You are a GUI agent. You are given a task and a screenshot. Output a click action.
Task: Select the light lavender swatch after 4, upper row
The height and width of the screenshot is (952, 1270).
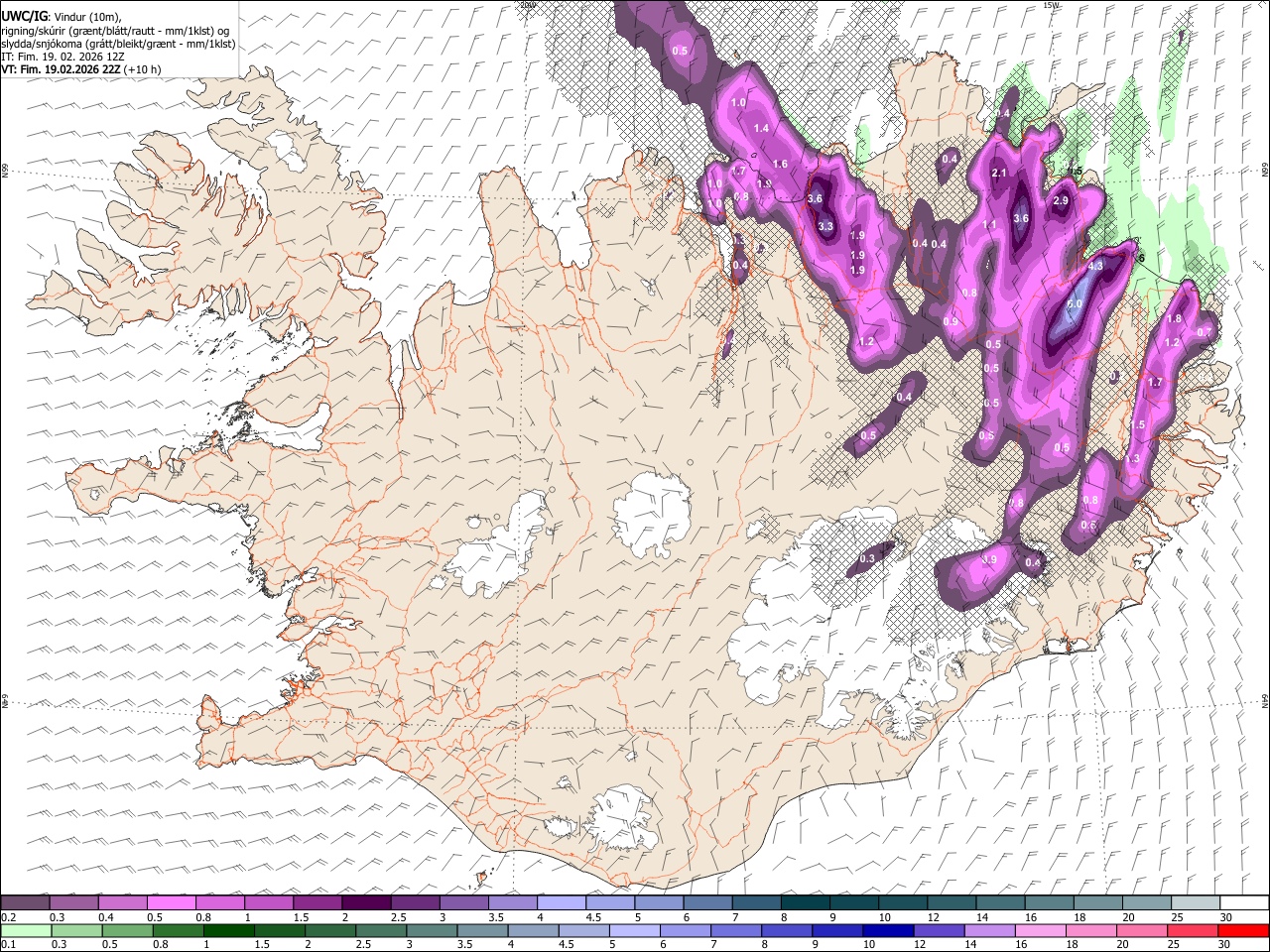pyautogui.click(x=562, y=902)
